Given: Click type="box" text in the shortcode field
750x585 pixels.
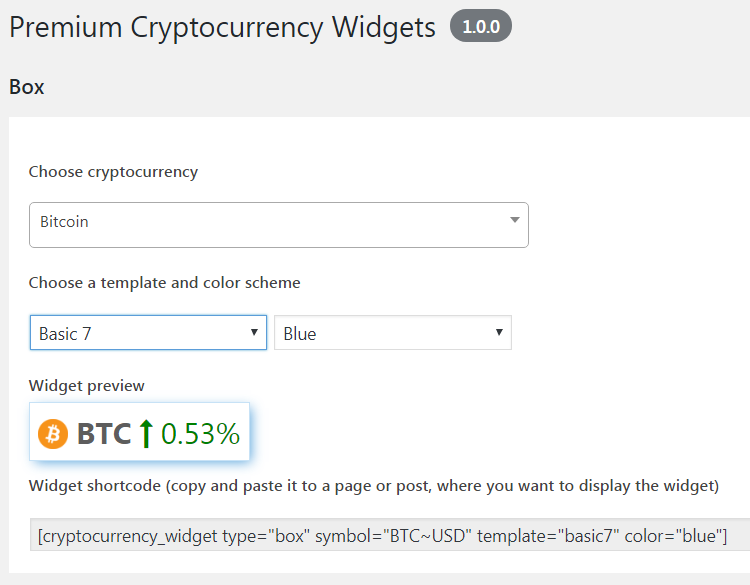Looking at the screenshot, I should [267, 537].
